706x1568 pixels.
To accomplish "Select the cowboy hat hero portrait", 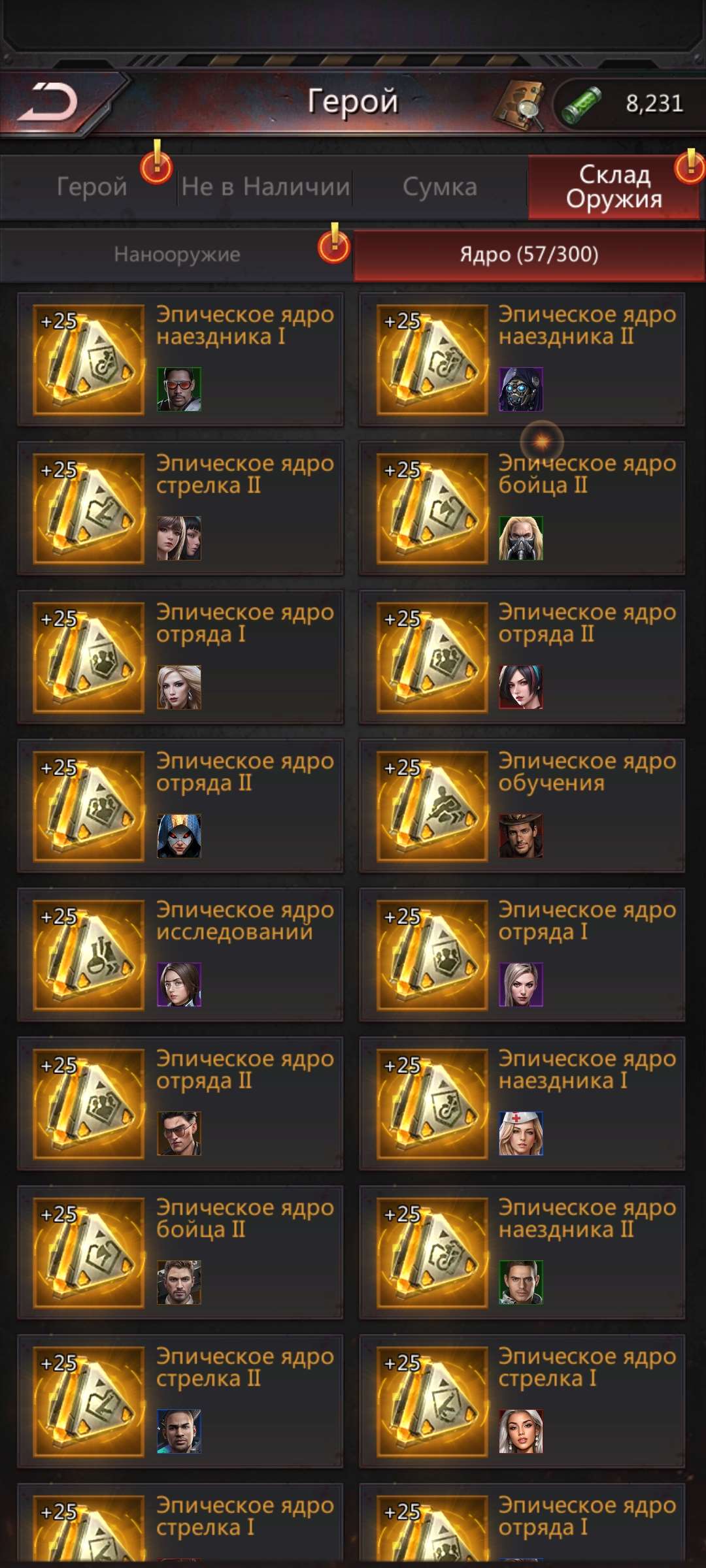I will pos(521,836).
